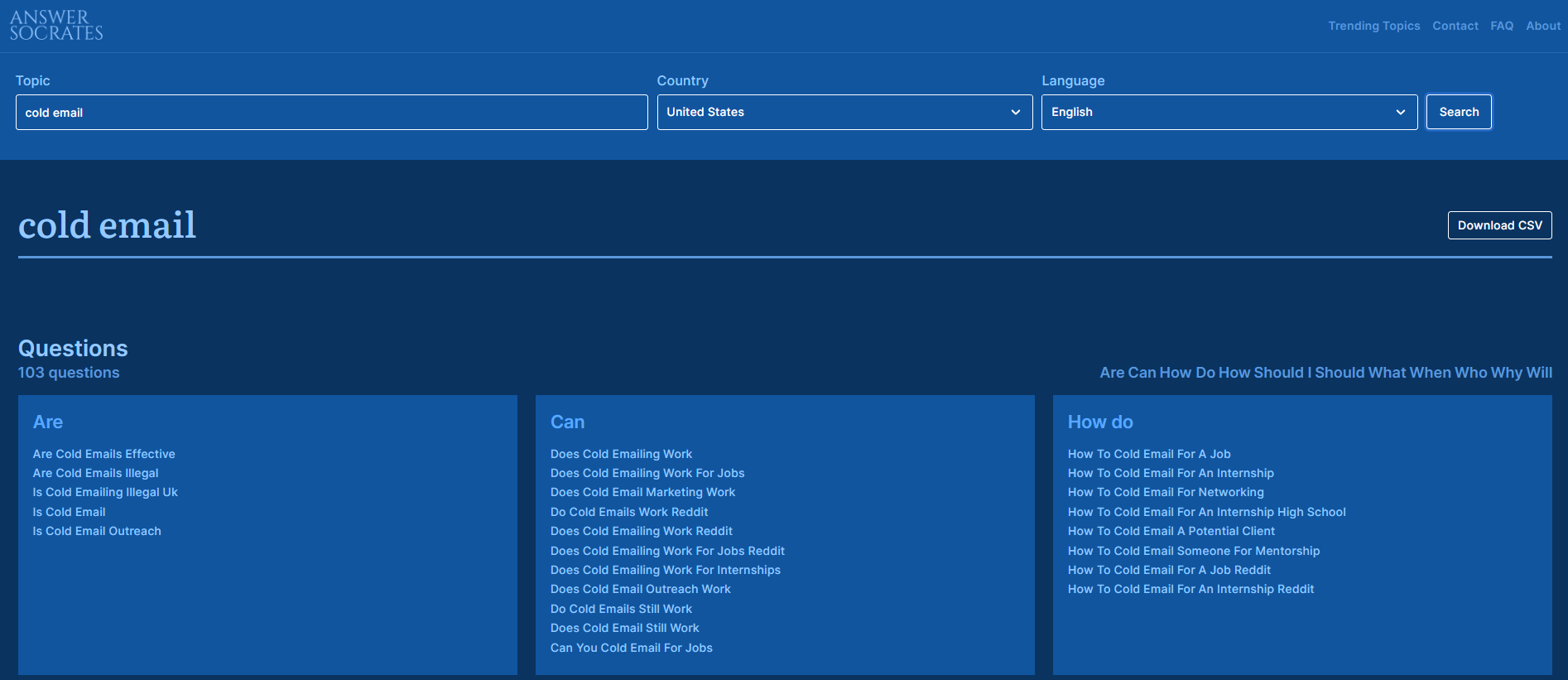Expand the Language dropdown showing English
This screenshot has width=1568, height=680.
[x=1229, y=112]
